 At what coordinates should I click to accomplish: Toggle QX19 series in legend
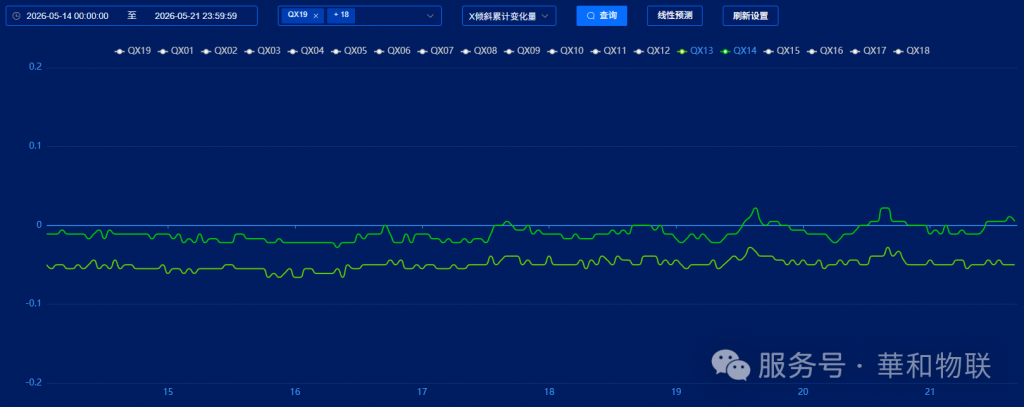133,50
